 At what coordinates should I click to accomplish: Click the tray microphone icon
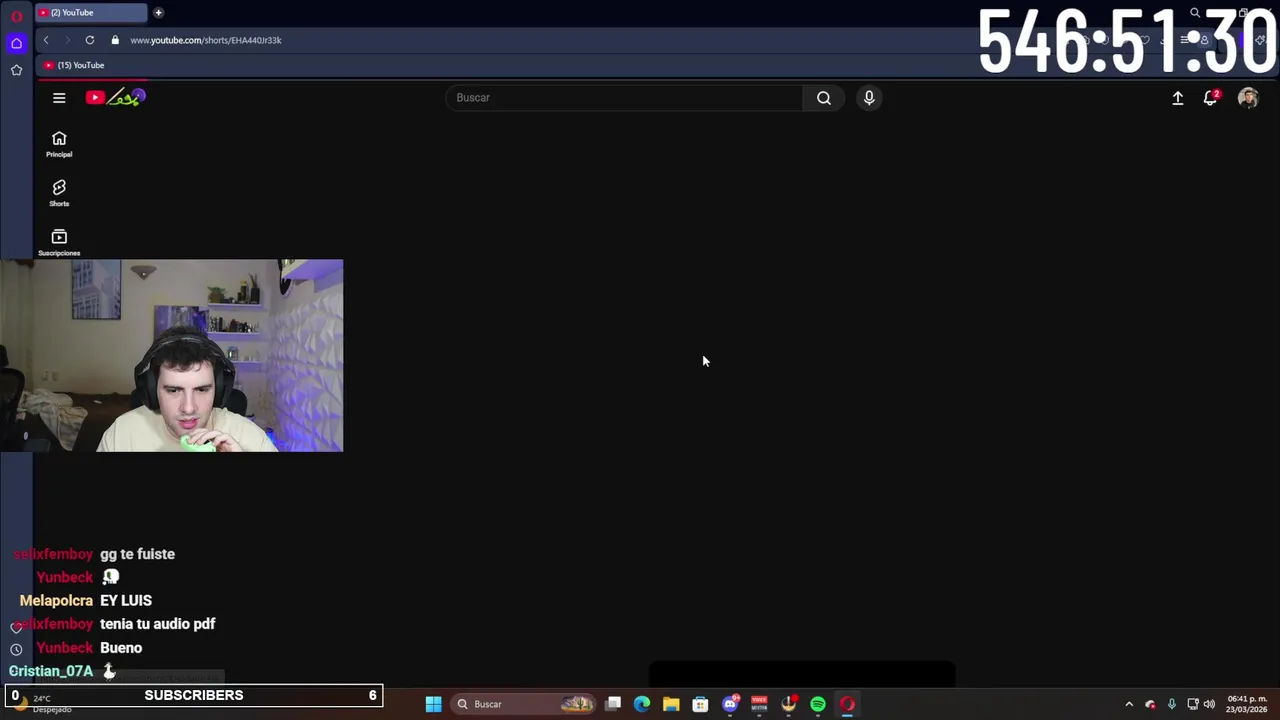[x=1171, y=704]
